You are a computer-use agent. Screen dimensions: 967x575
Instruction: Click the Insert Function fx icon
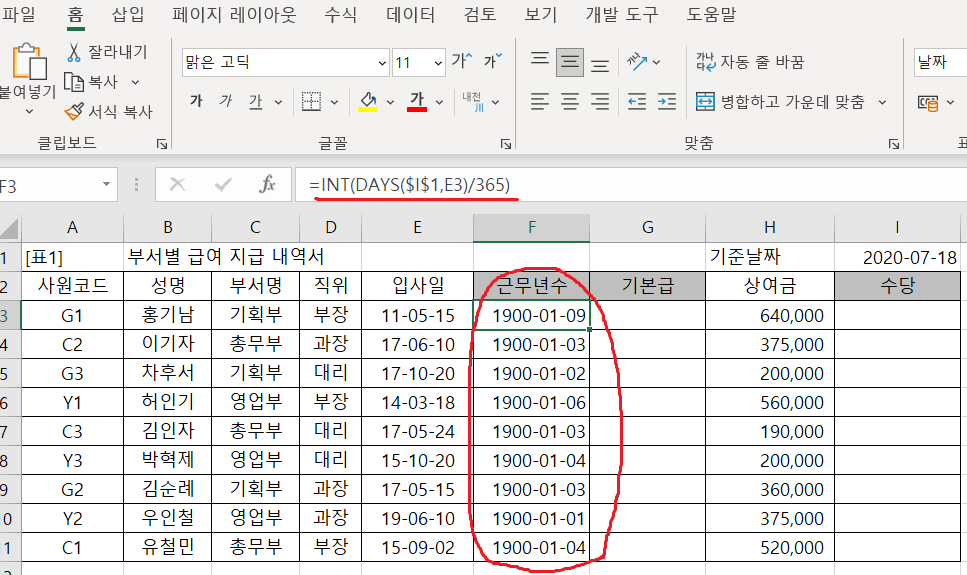tap(267, 185)
